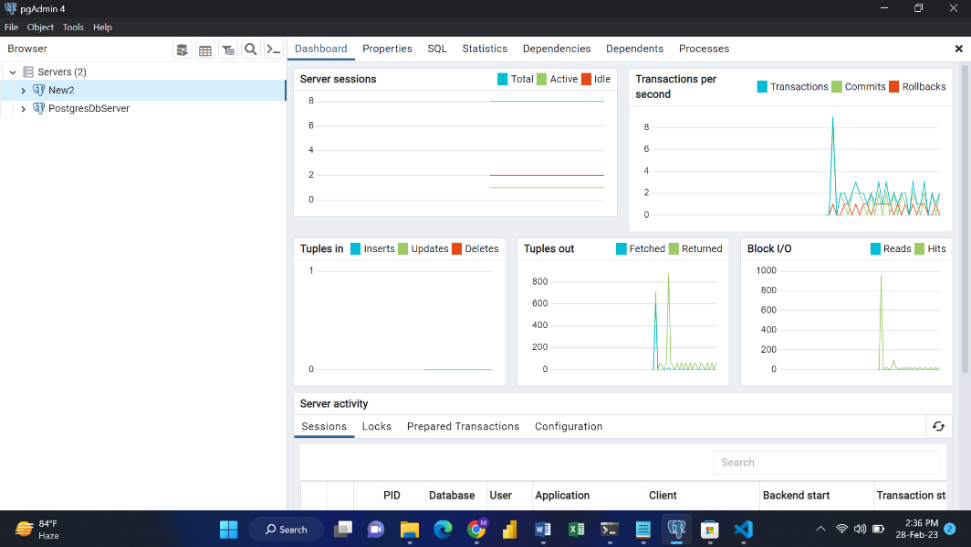Open the Notepad taskbar icon

click(643, 529)
